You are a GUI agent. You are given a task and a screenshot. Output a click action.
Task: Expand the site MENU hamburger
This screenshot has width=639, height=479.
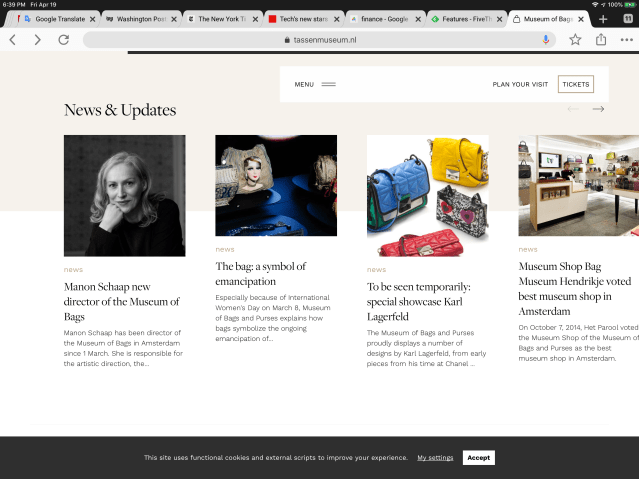(315, 84)
